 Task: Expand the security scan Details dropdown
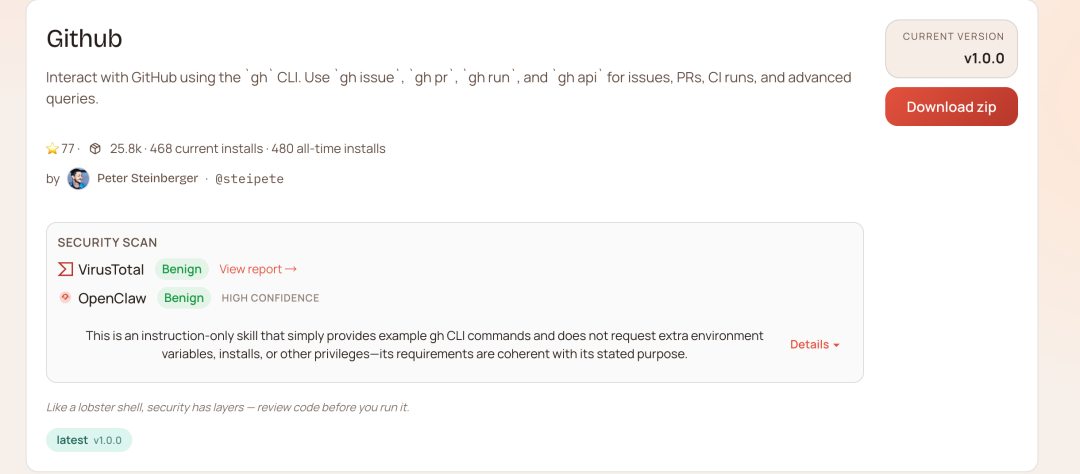tap(814, 344)
